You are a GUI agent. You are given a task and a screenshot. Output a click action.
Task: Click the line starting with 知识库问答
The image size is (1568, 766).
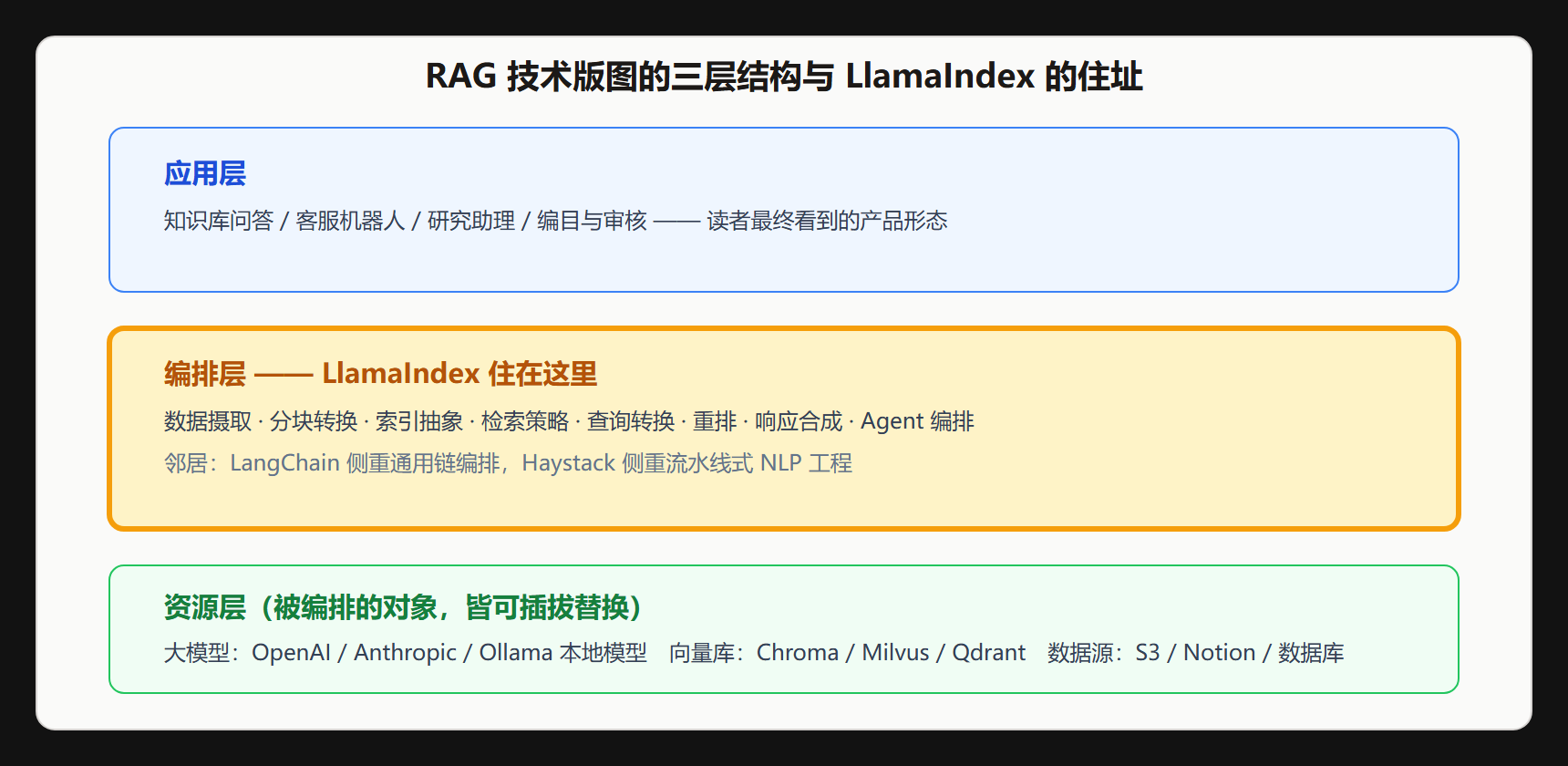[555, 221]
